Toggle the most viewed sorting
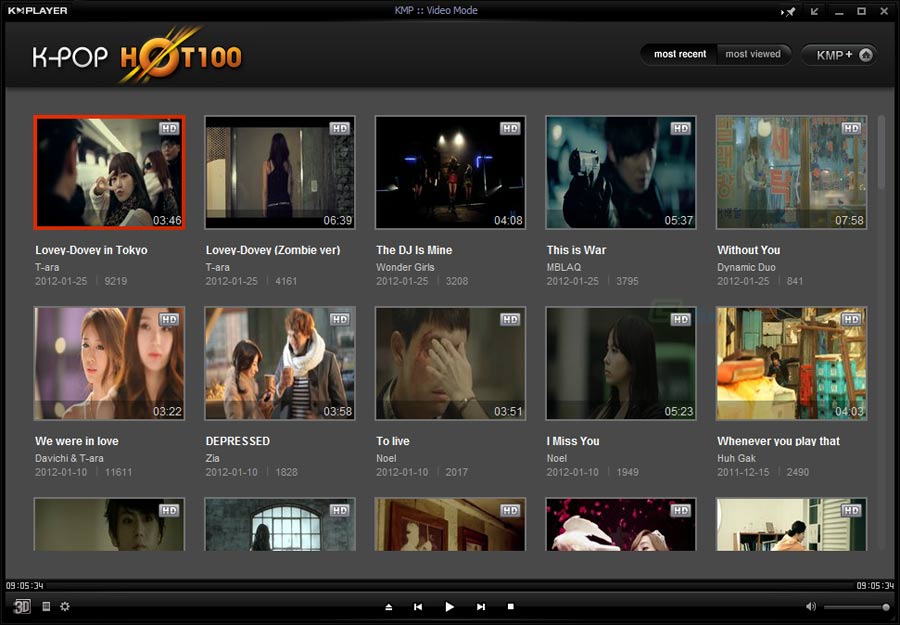 click(x=753, y=54)
